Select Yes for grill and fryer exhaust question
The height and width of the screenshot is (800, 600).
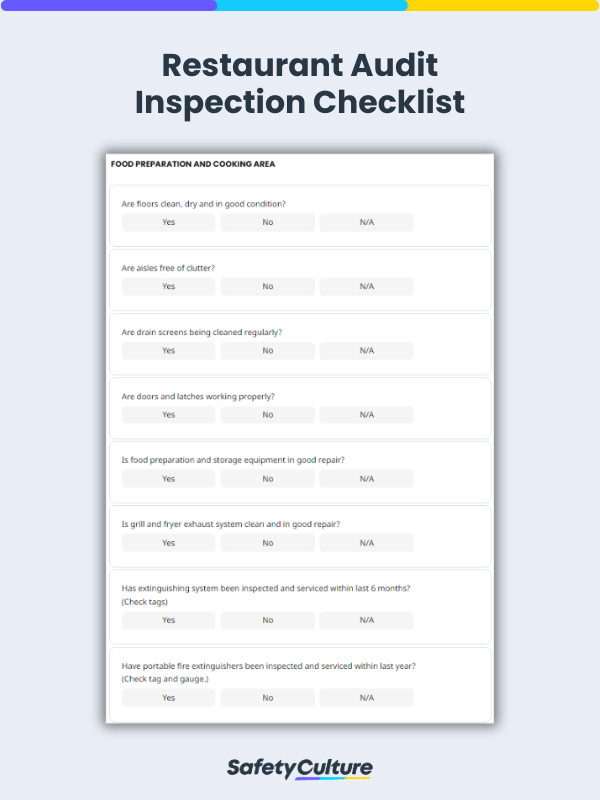pyautogui.click(x=167, y=542)
